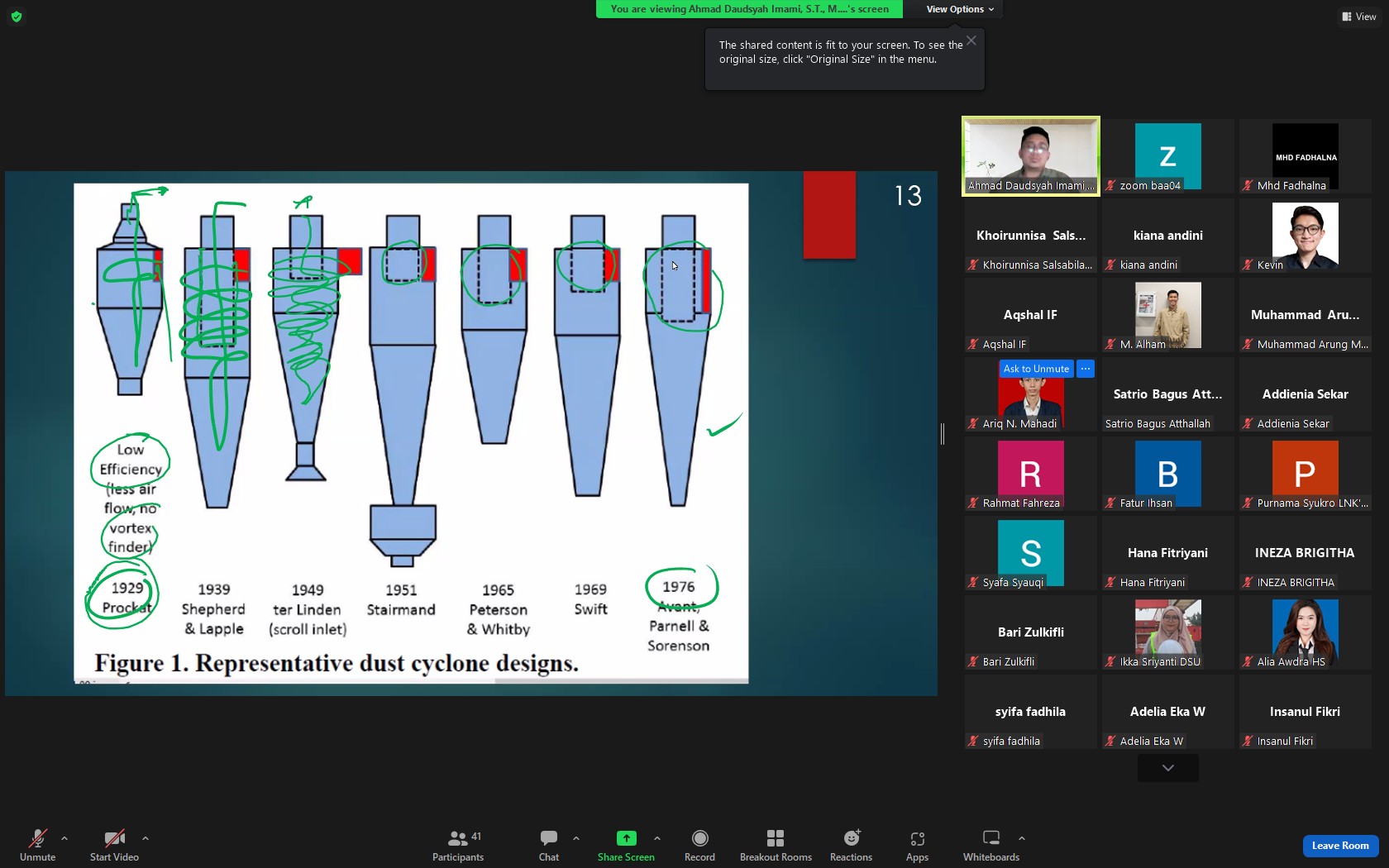Open the View layout menu
Screen dimensions: 1389x868
pyautogui.click(x=1360, y=17)
